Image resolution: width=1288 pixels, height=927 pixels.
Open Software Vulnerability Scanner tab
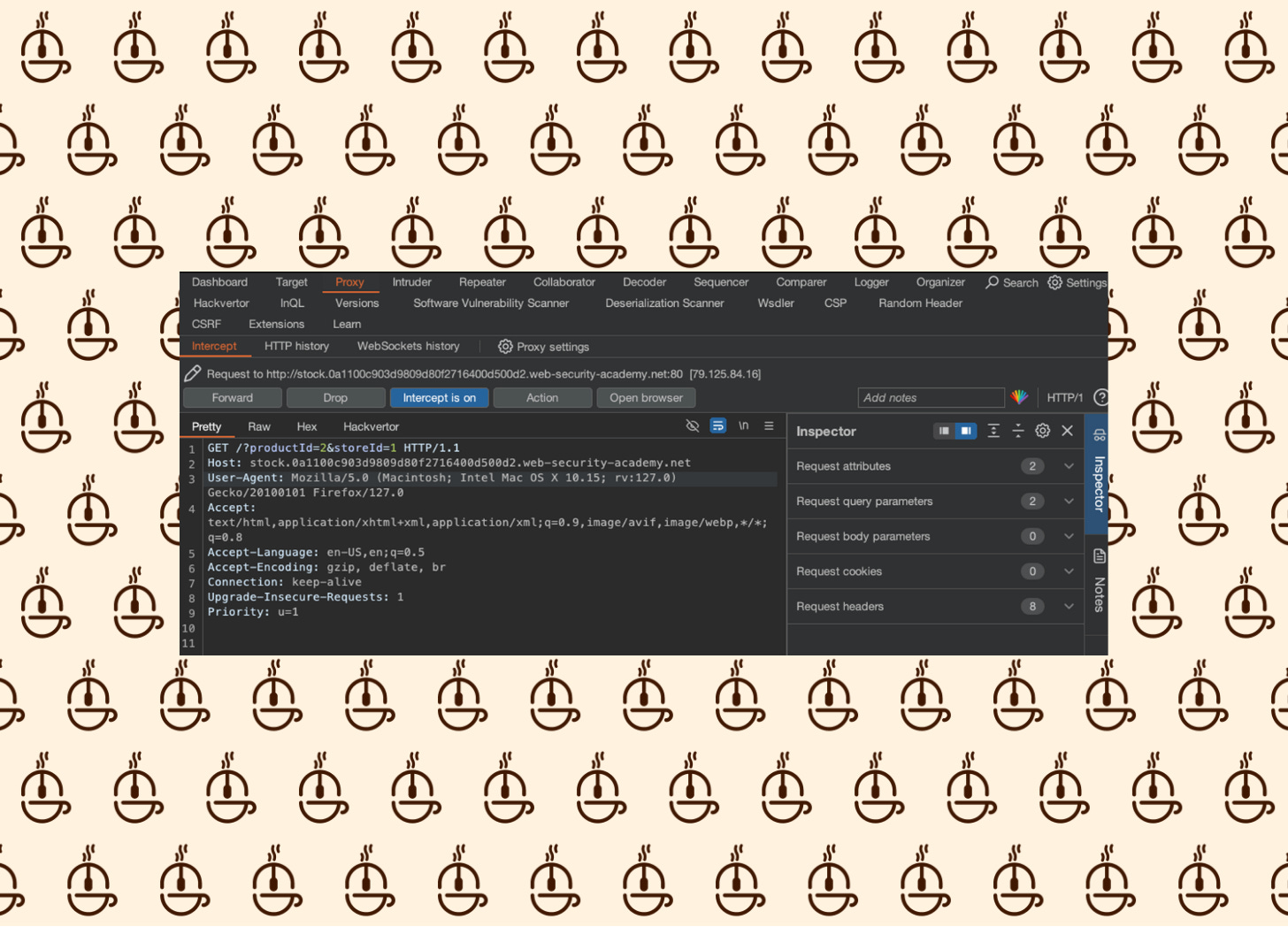click(491, 303)
